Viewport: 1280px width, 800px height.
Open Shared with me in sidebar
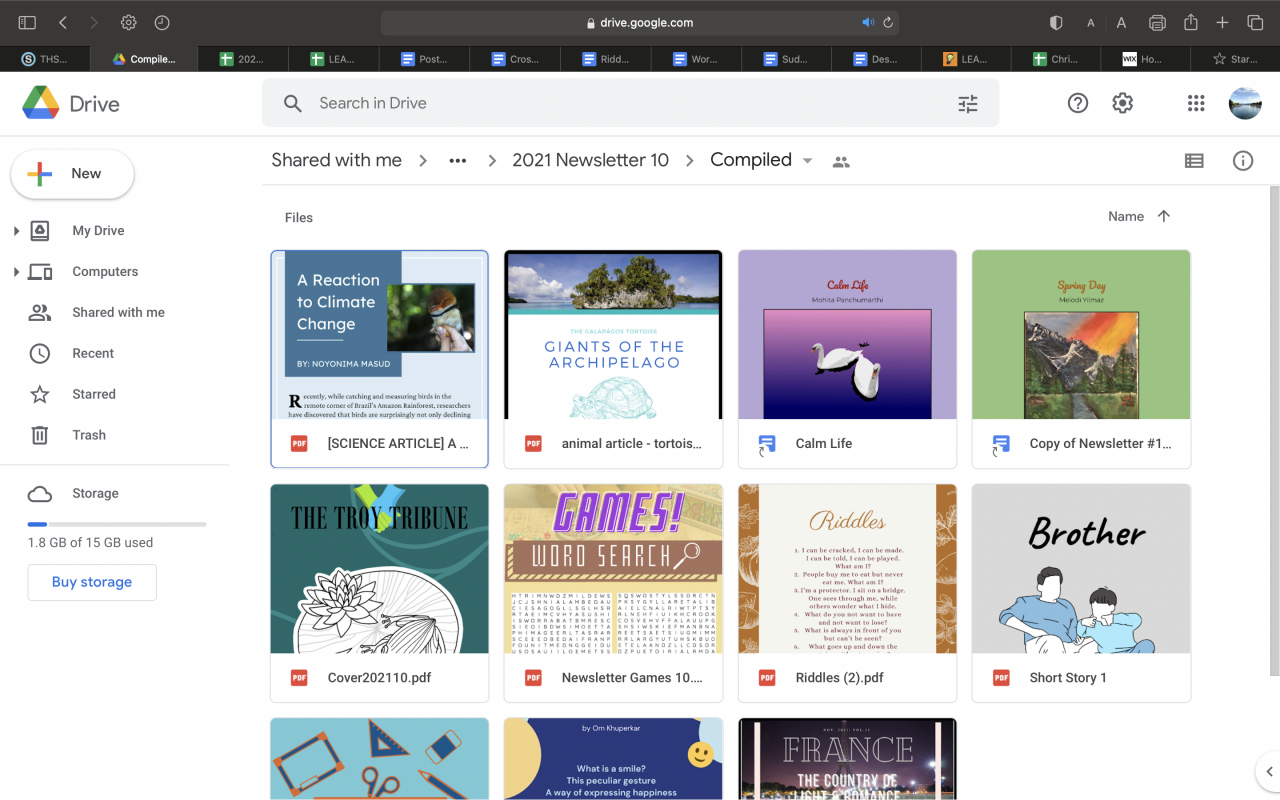click(x=118, y=313)
